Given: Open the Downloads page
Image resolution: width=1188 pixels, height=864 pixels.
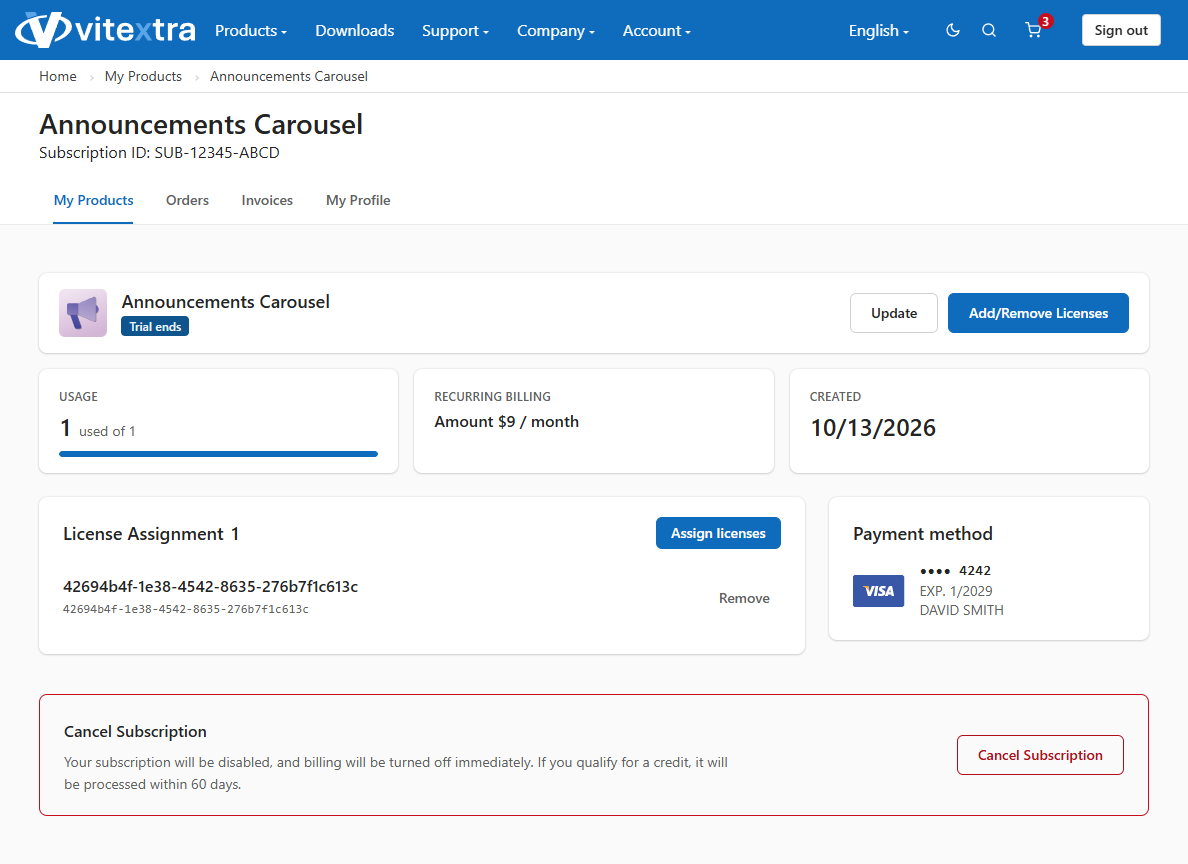Looking at the screenshot, I should [355, 31].
